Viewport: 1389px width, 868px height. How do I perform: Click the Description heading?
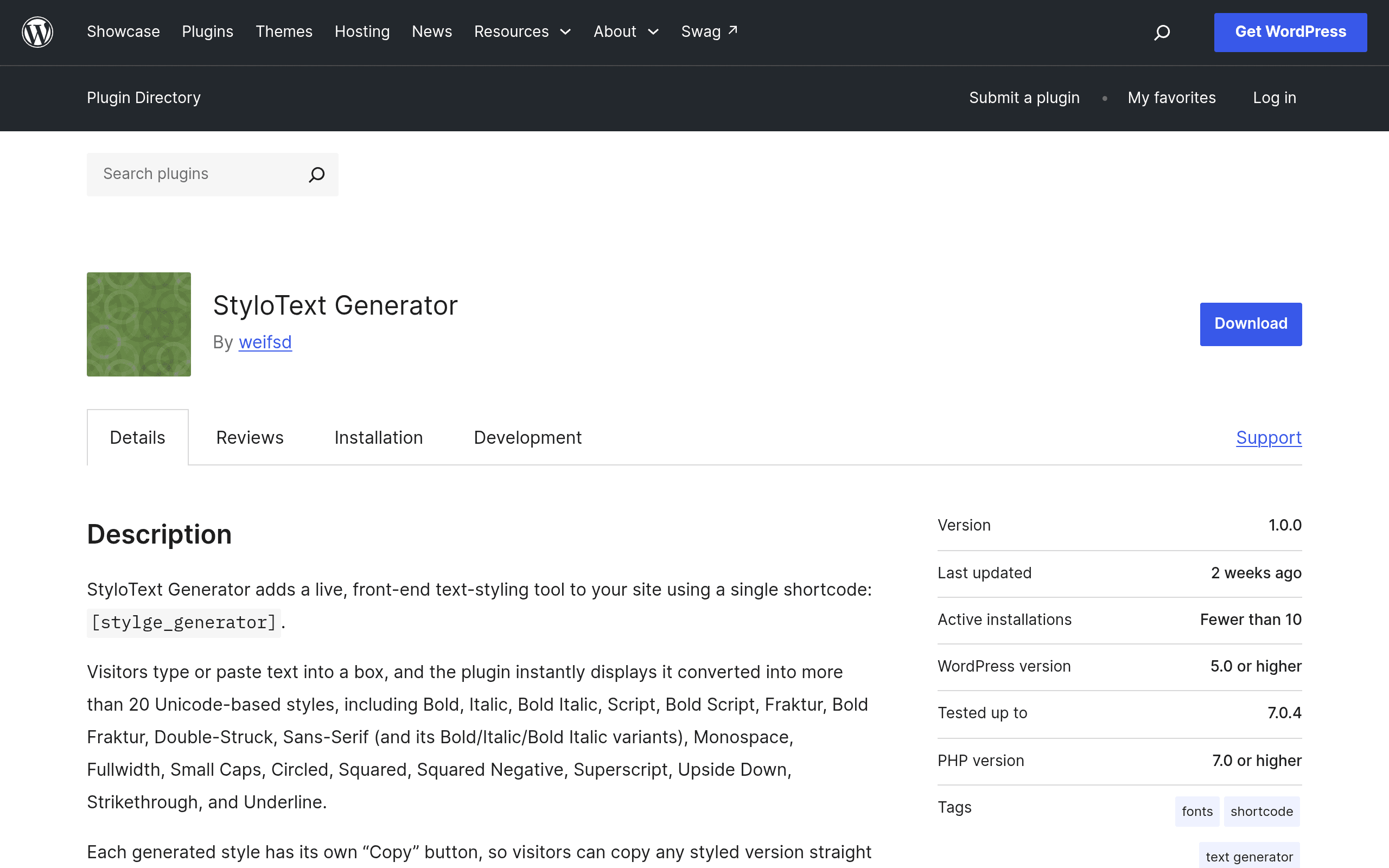click(x=160, y=534)
